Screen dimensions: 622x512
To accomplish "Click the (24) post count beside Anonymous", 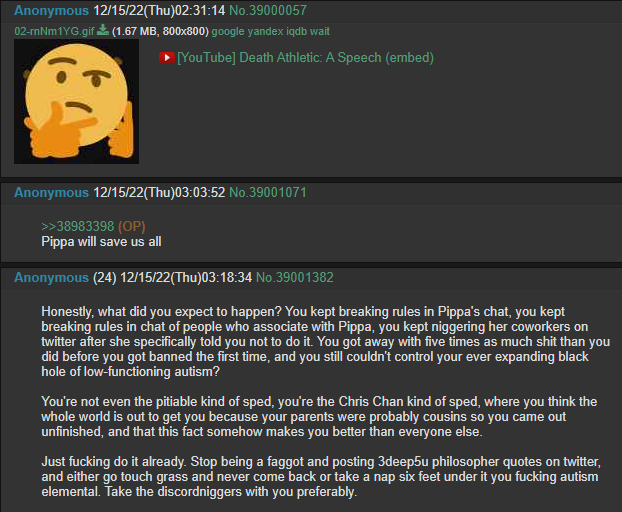I will pos(105,277).
